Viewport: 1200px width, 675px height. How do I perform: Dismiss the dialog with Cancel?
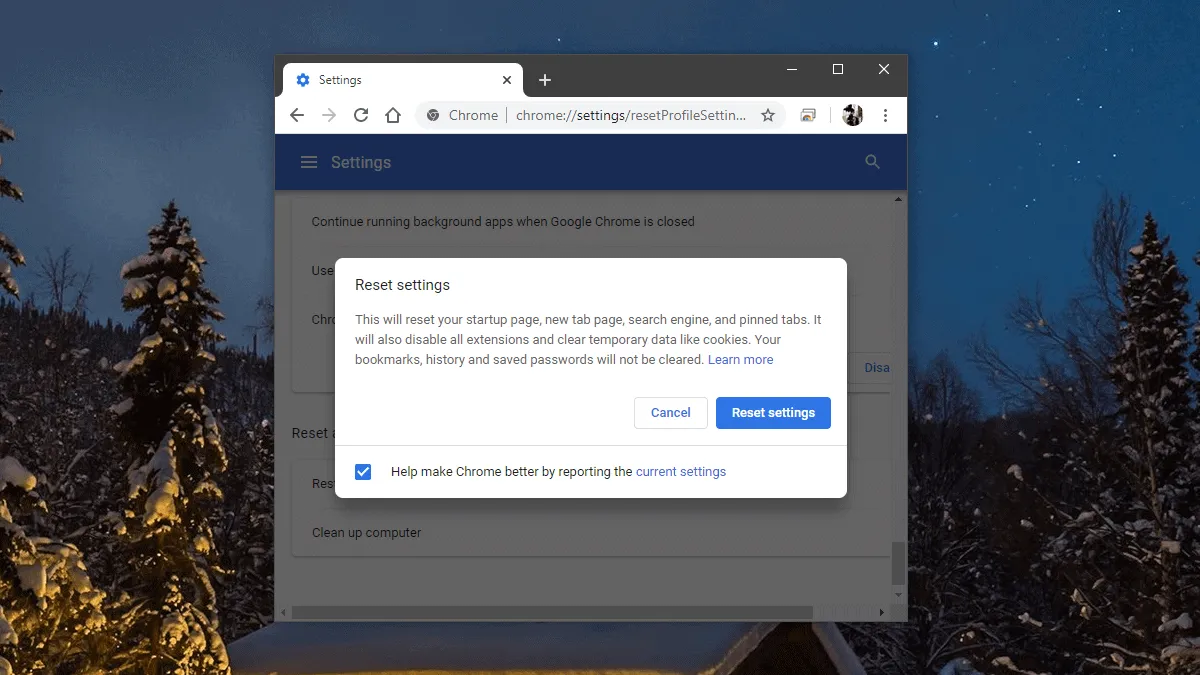[x=670, y=412]
